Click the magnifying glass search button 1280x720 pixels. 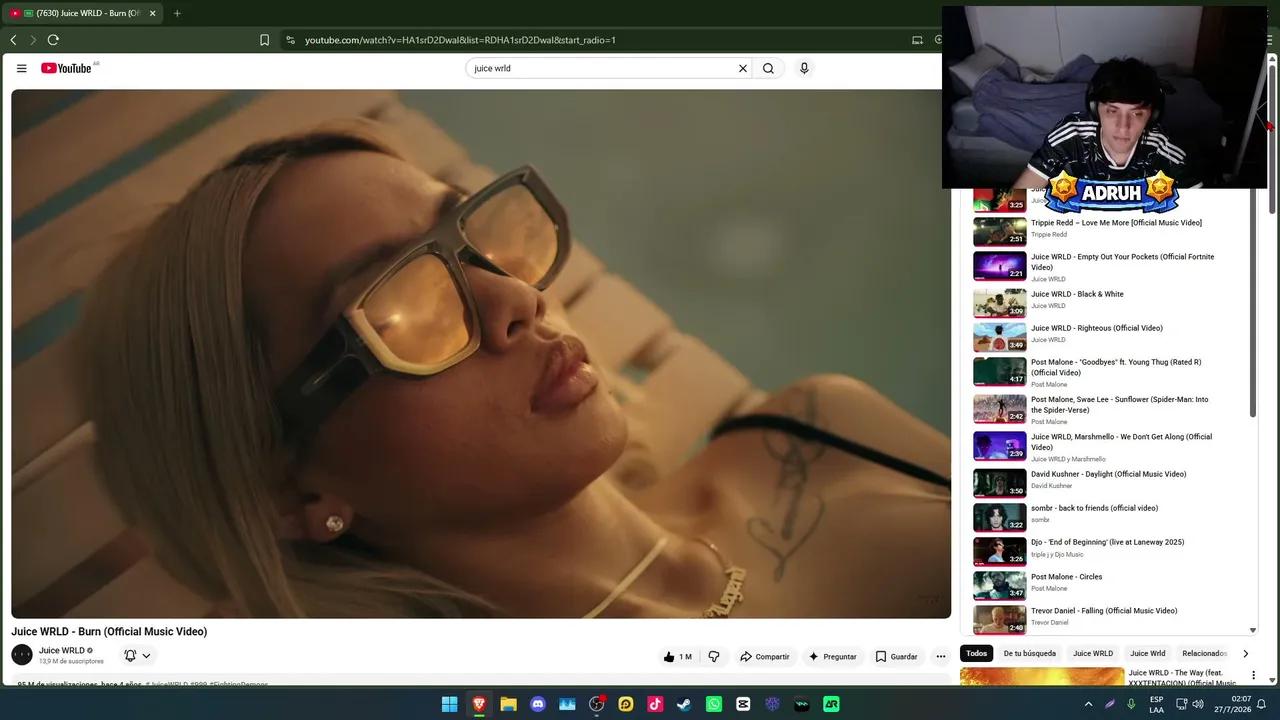coord(768,68)
